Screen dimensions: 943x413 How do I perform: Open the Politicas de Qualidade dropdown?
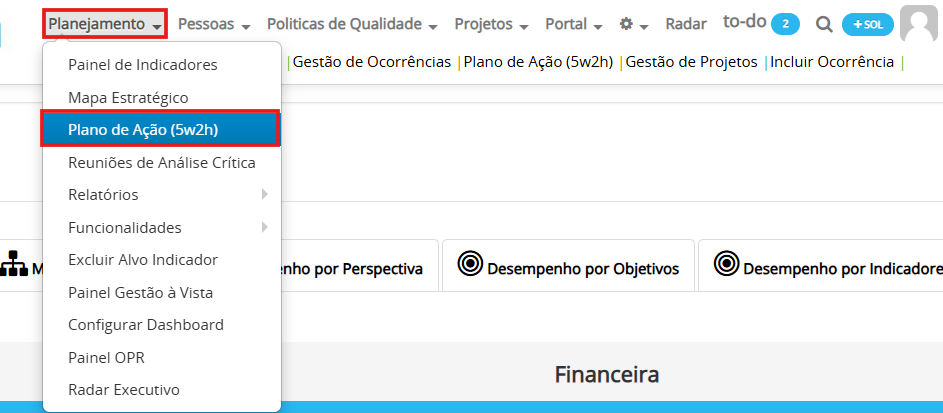coord(352,24)
